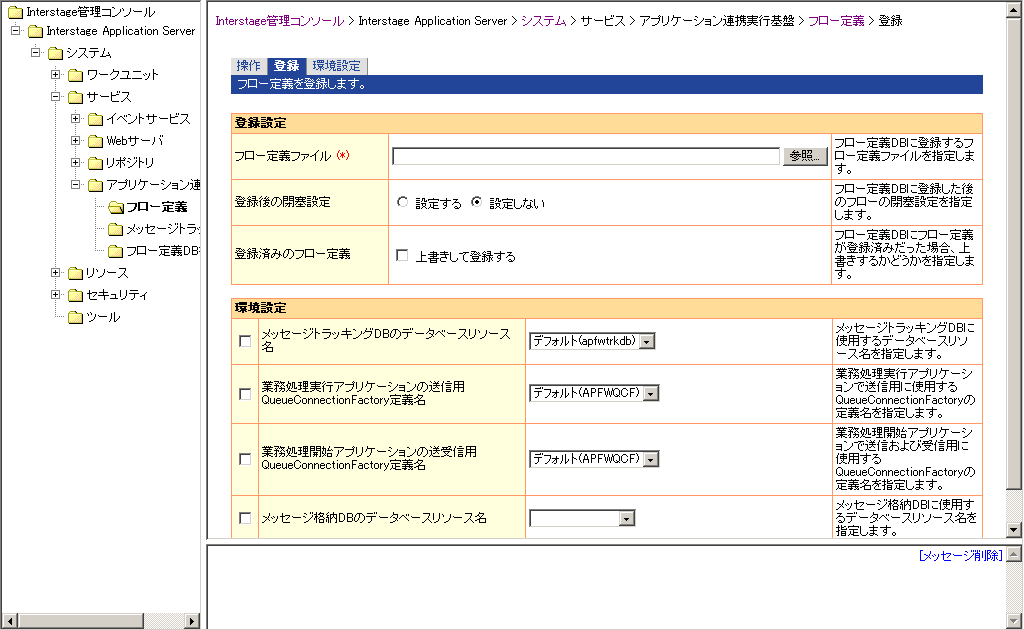The image size is (1024, 630).
Task: Enable メッセージ格納DB resource name checkbox
Action: click(245, 518)
